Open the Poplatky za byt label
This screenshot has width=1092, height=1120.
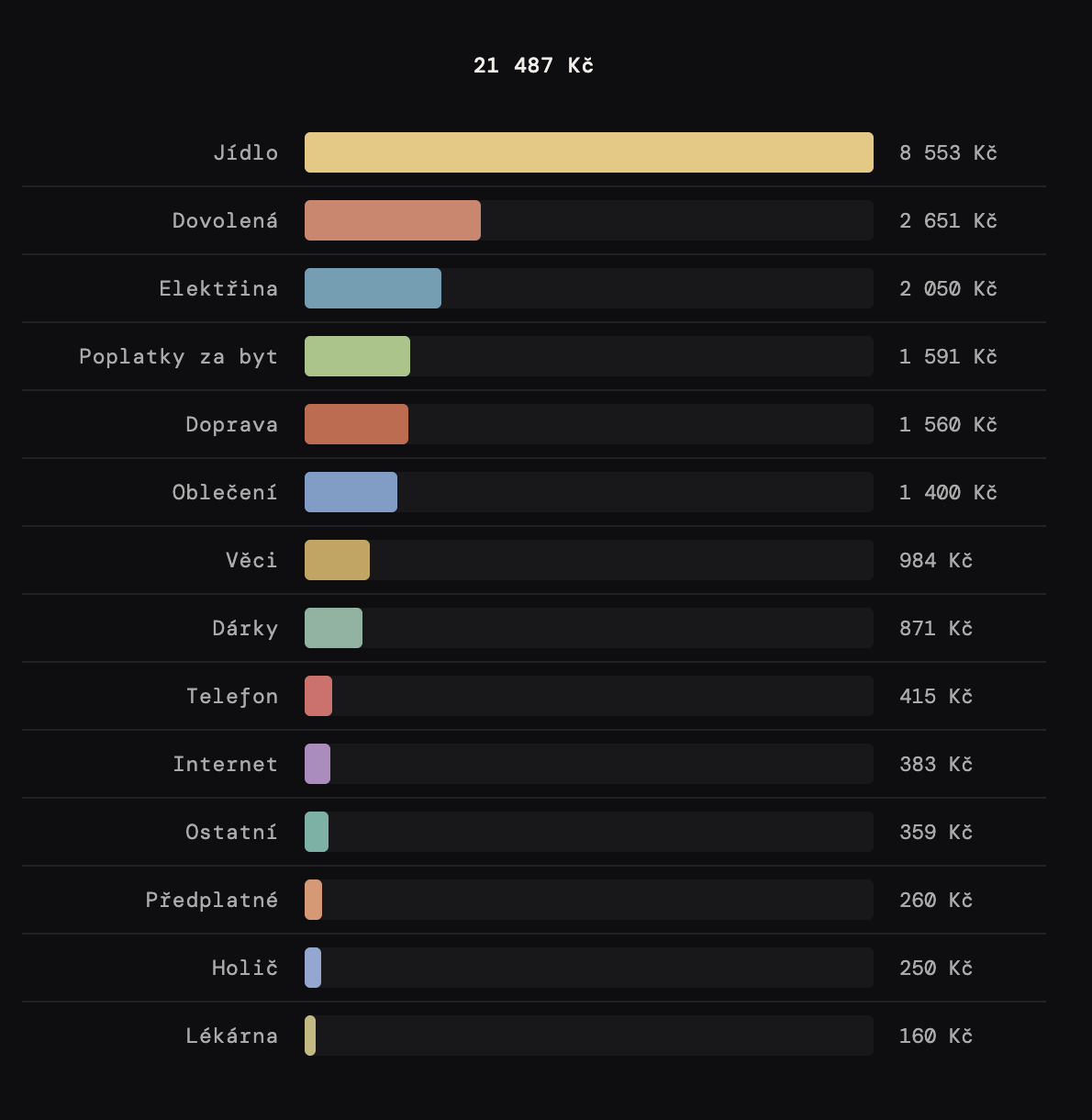[178, 356]
